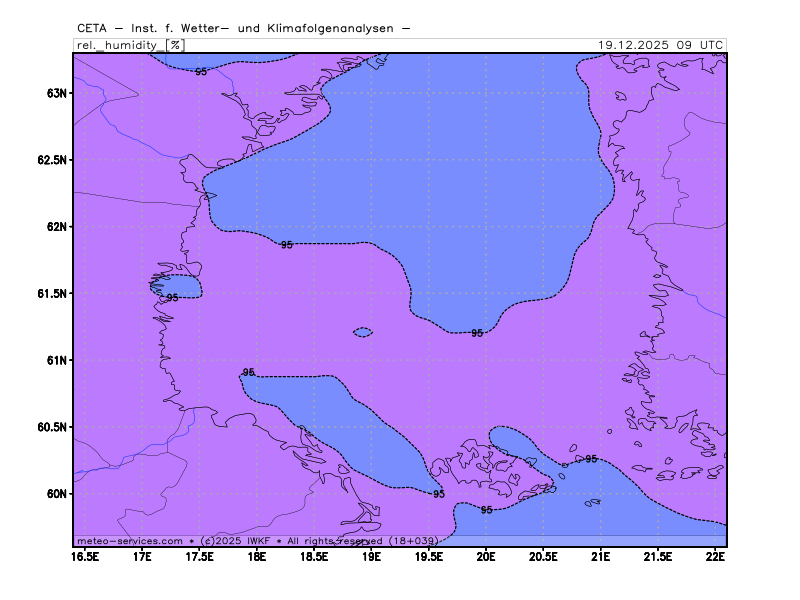Click the 16.5E longitude axis label
The height and width of the screenshot is (600, 800).
coord(85,556)
